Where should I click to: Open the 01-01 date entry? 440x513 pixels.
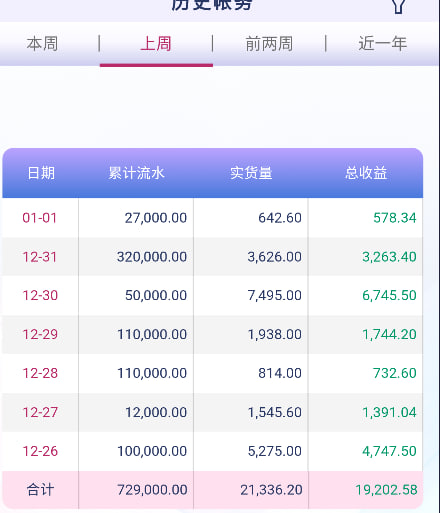[40, 218]
